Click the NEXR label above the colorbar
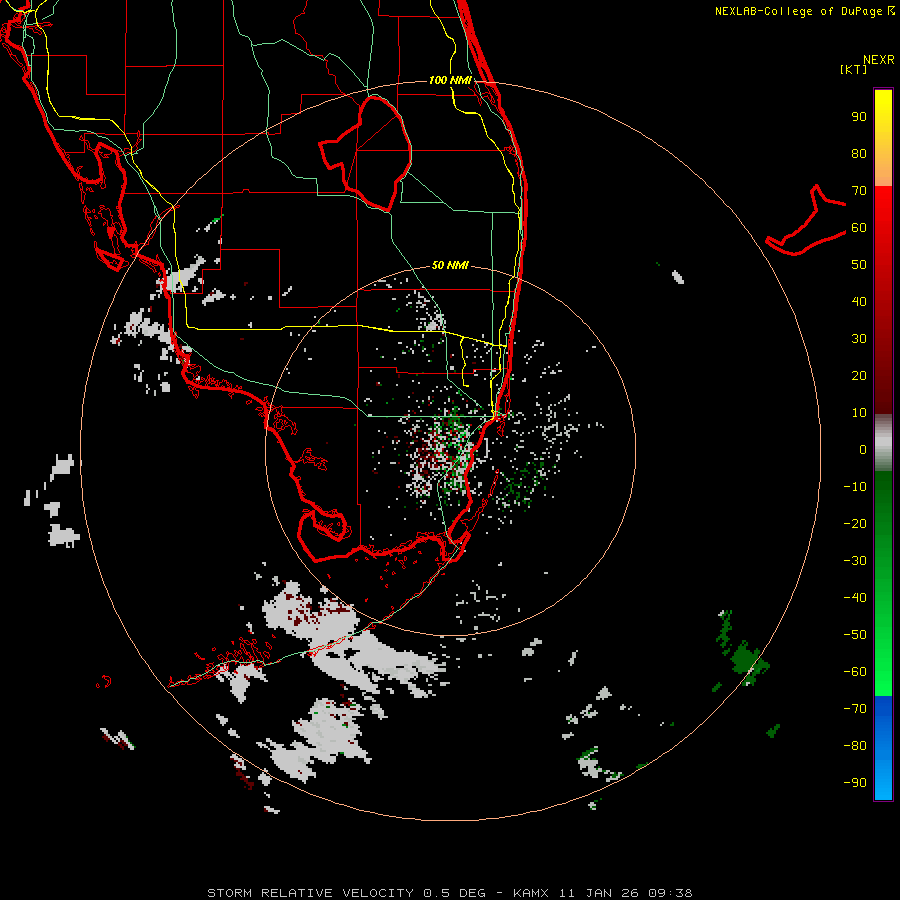The height and width of the screenshot is (900, 900). [x=879, y=60]
